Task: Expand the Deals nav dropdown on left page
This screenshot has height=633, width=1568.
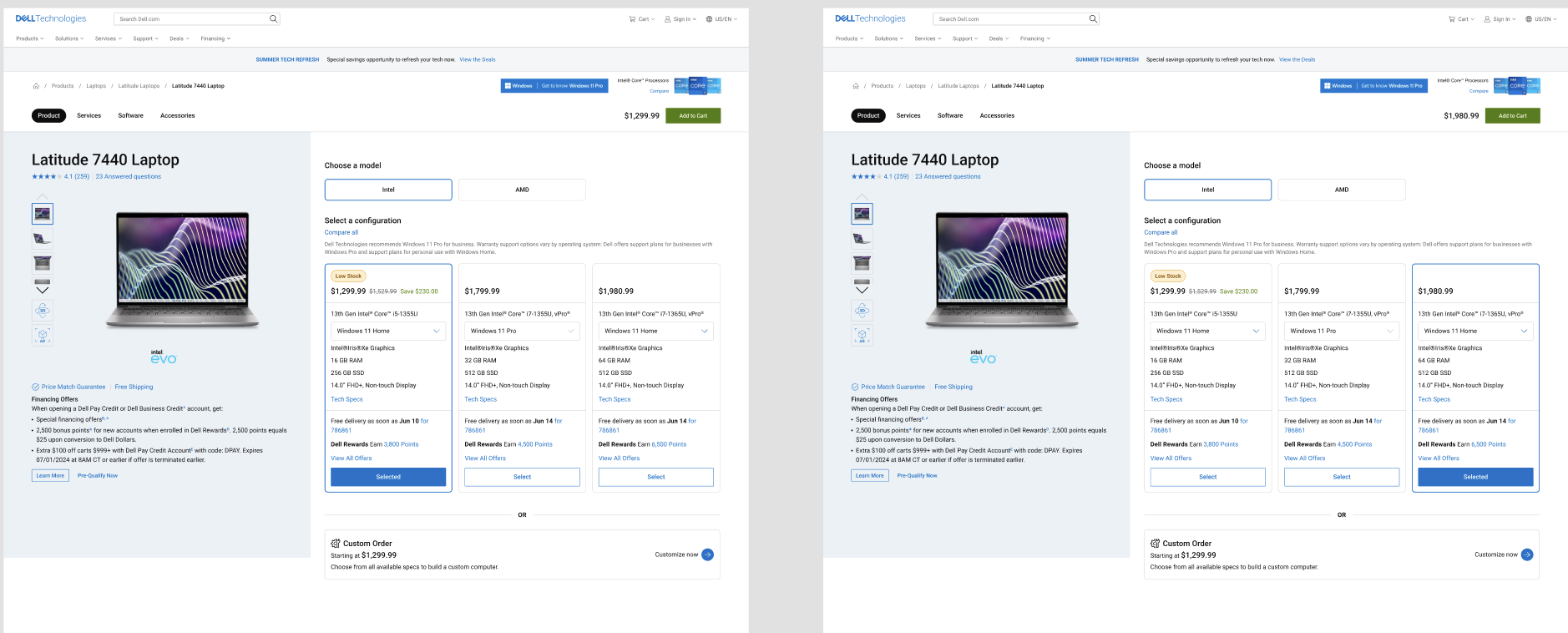Action: (x=180, y=38)
